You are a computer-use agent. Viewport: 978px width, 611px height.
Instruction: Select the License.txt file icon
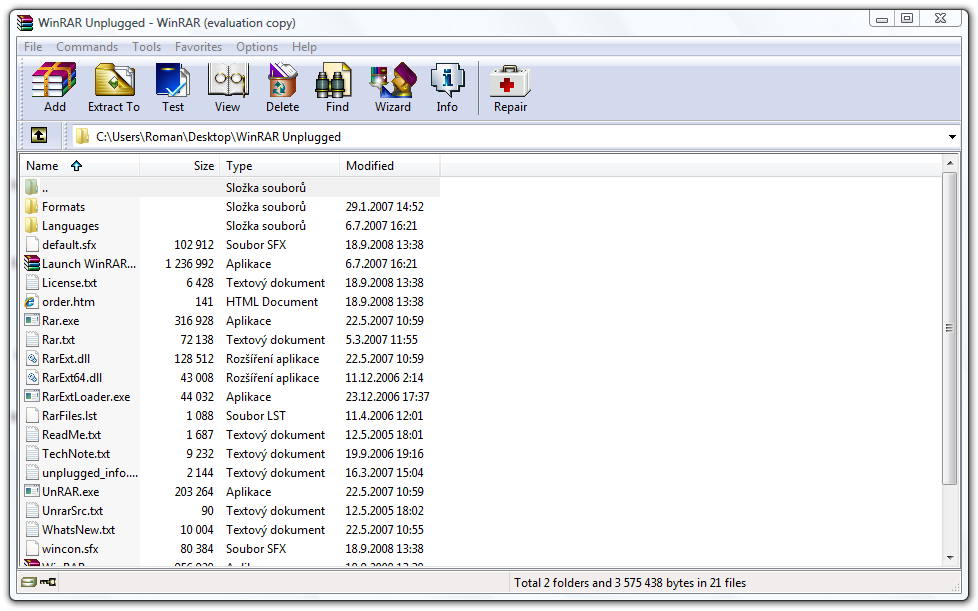32,282
